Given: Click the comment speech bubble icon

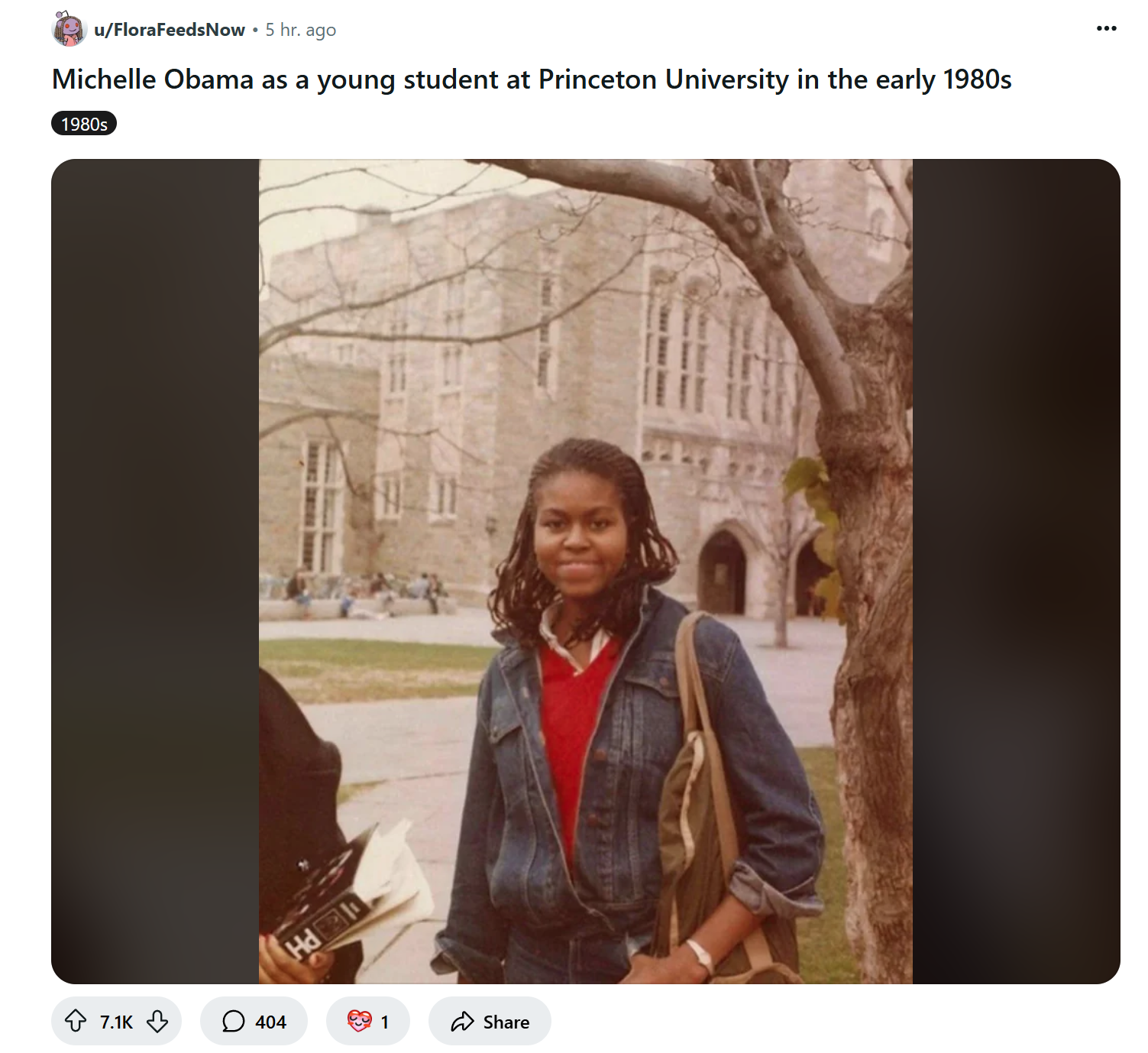Looking at the screenshot, I should point(233,1021).
